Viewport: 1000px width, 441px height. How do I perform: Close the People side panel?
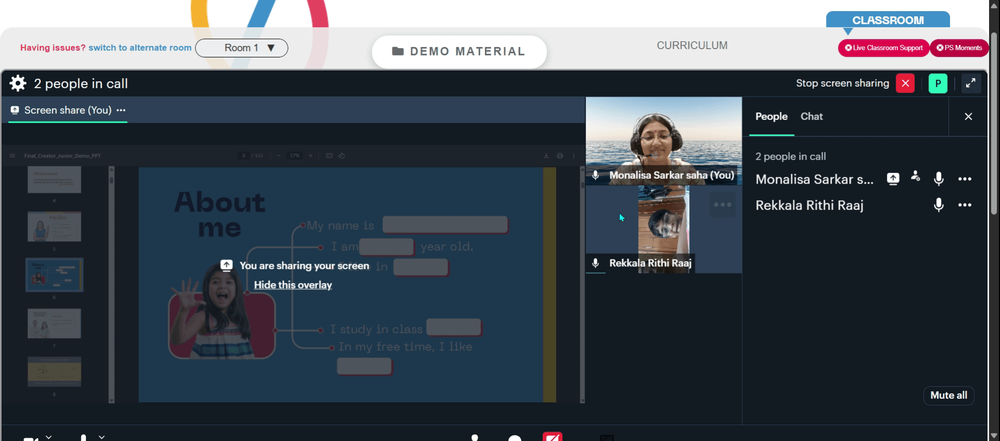pos(968,116)
